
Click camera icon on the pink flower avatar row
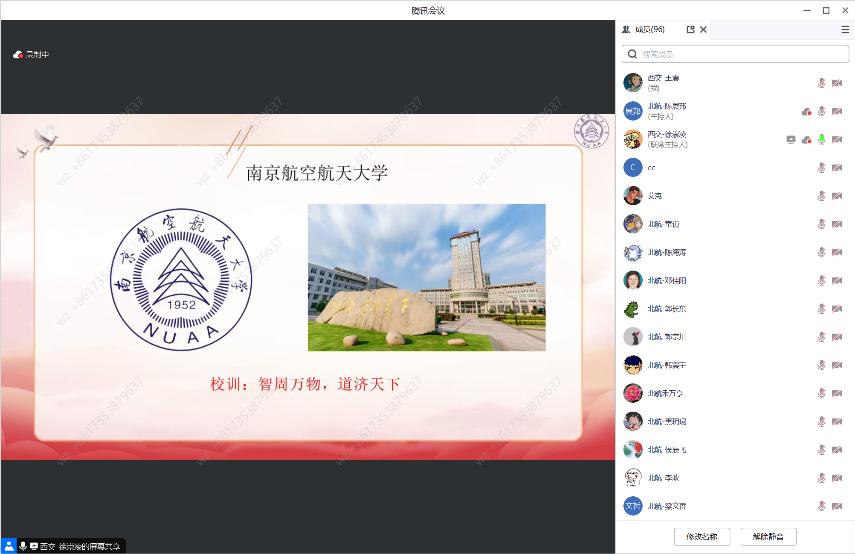tap(837, 393)
